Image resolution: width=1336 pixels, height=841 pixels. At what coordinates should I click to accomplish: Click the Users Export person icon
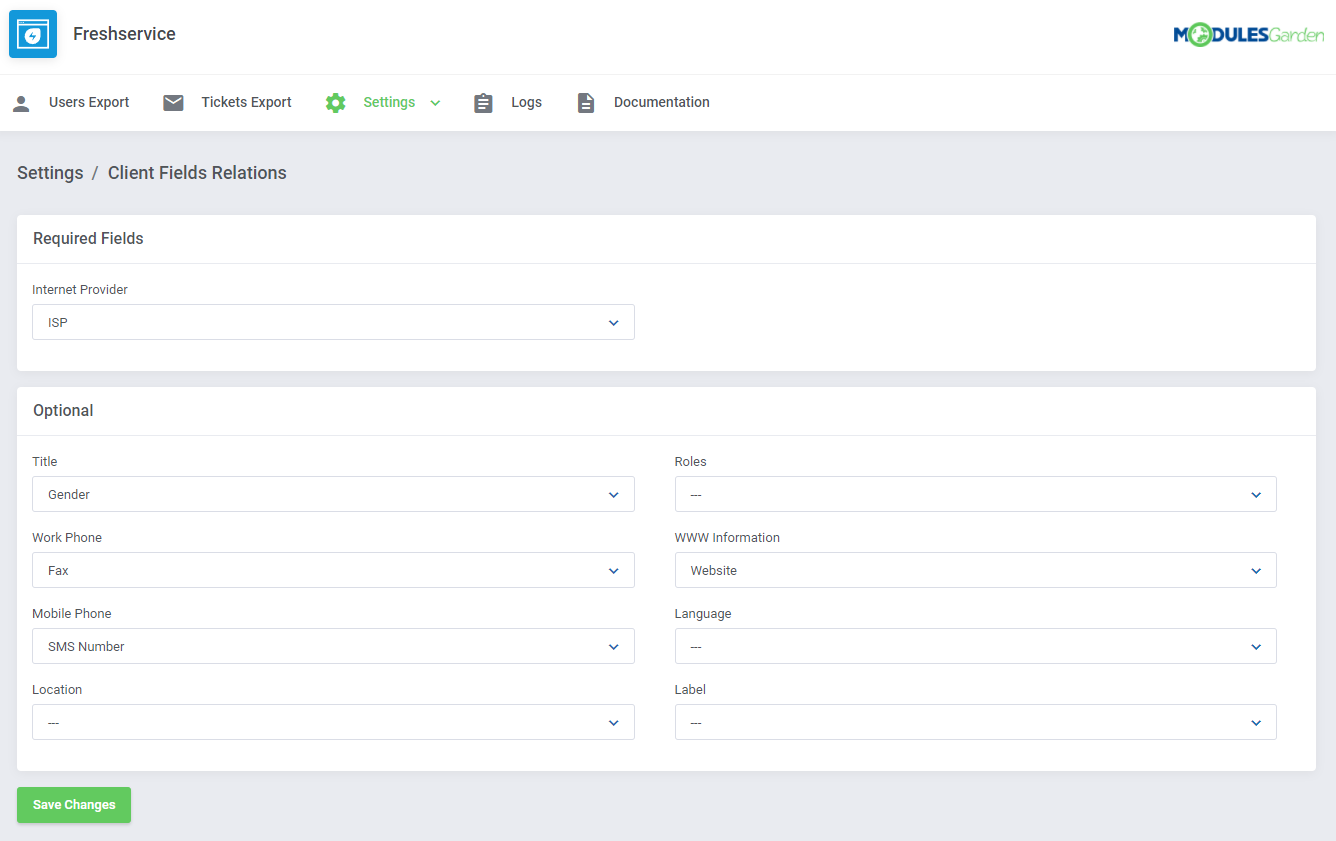click(x=21, y=103)
